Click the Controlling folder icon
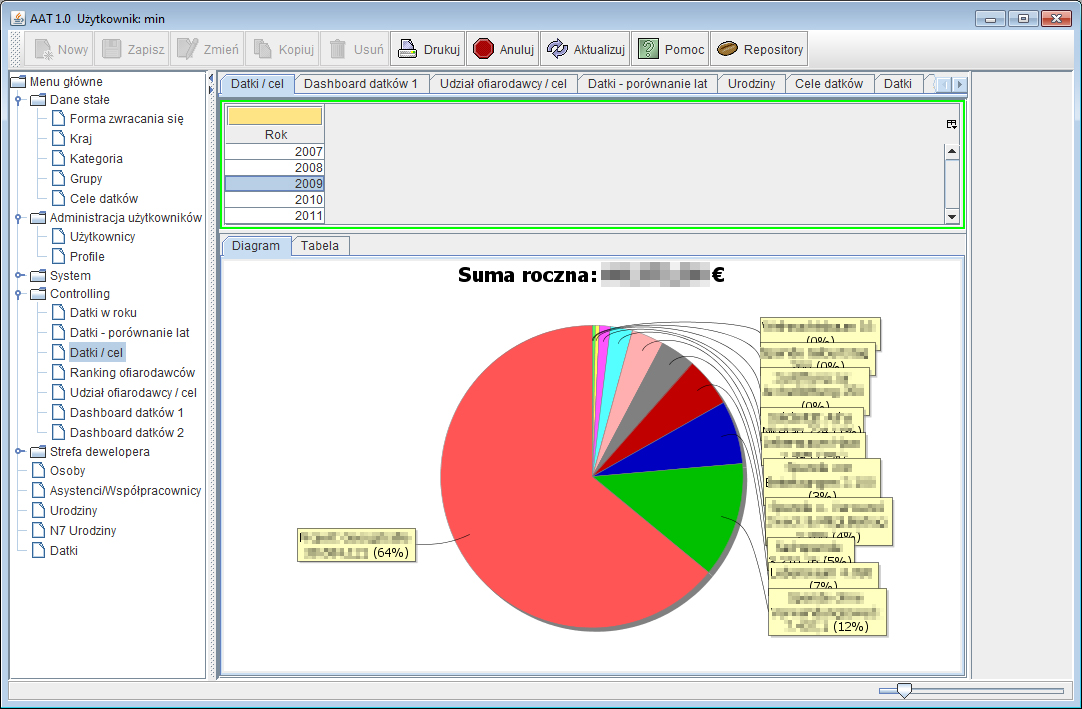 (x=39, y=294)
